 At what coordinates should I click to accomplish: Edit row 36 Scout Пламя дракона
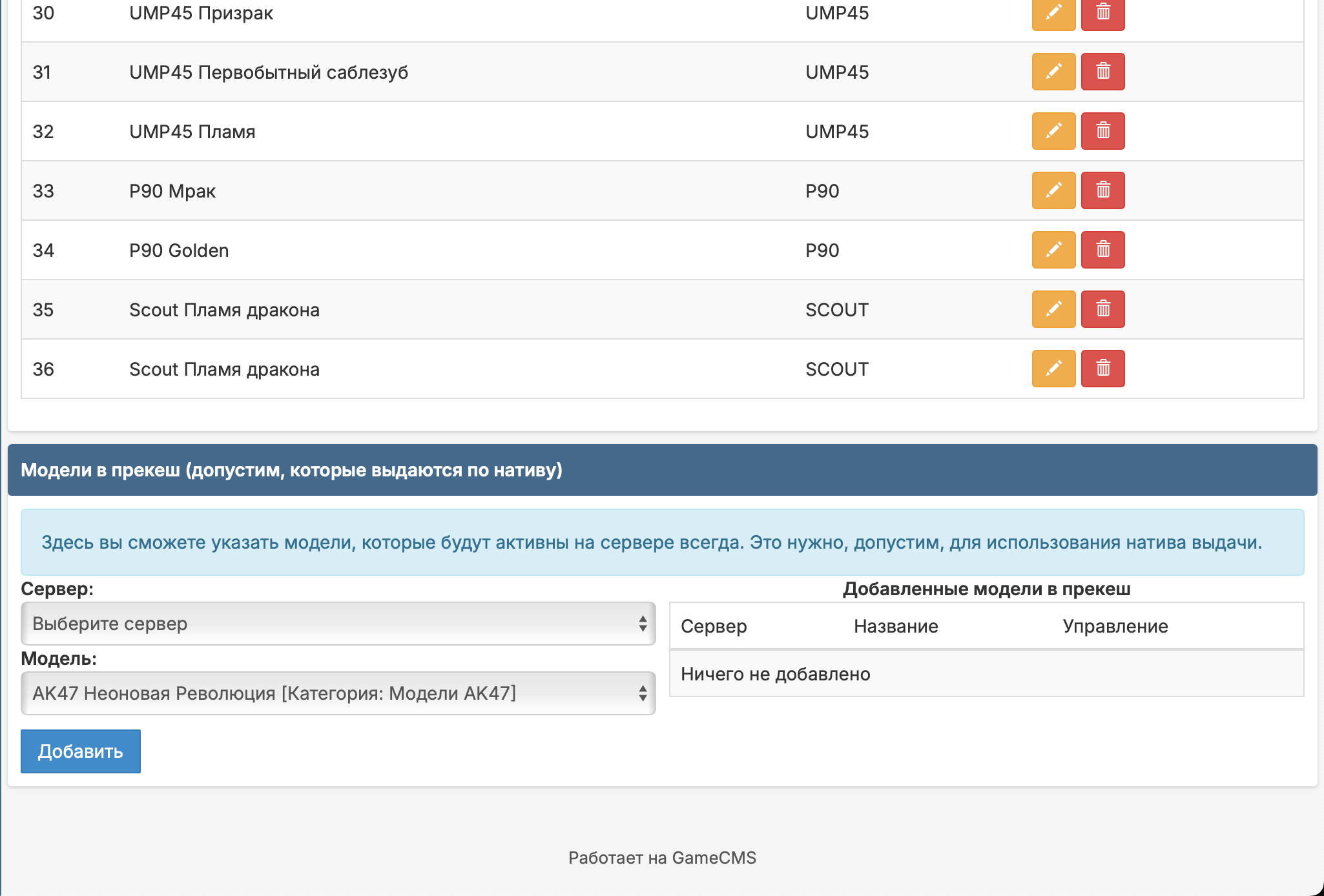[x=1053, y=369]
